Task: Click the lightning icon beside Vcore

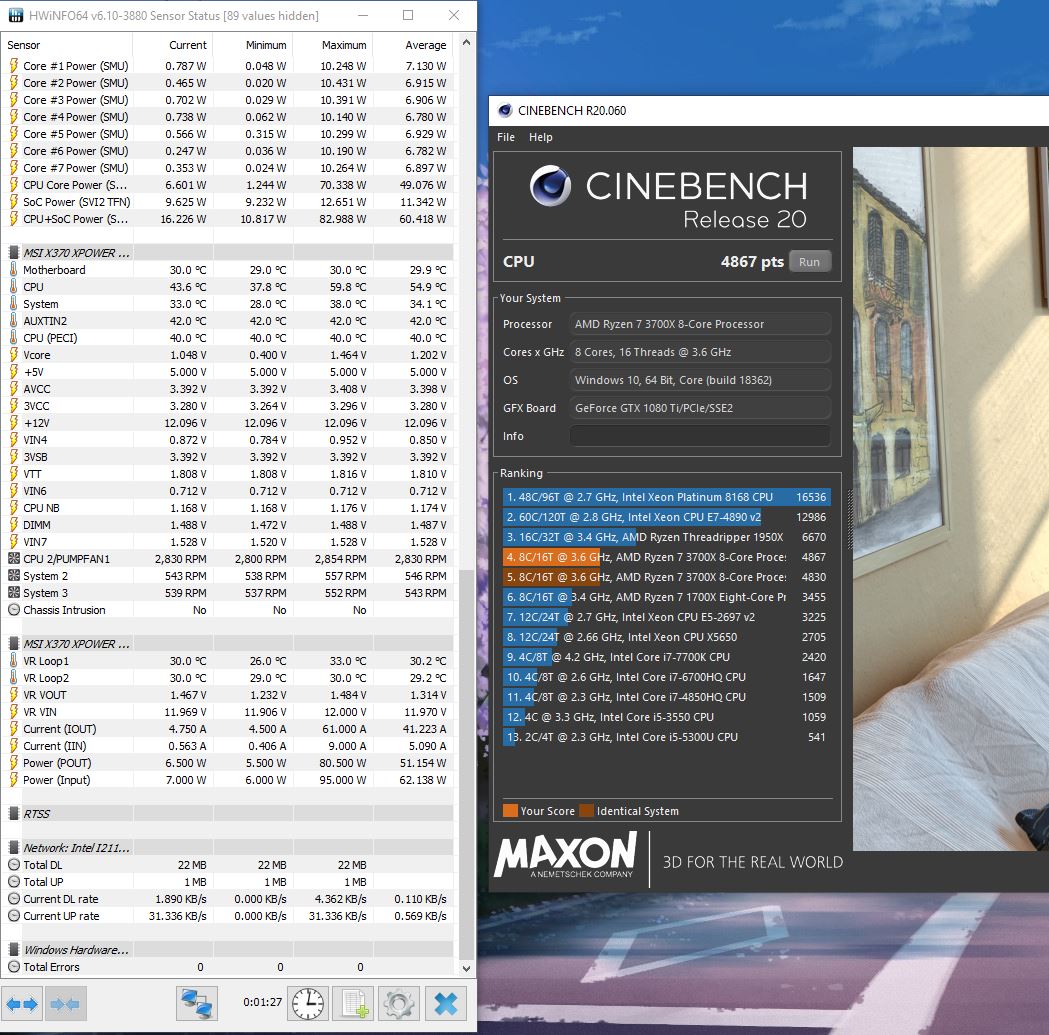Action: [13, 355]
